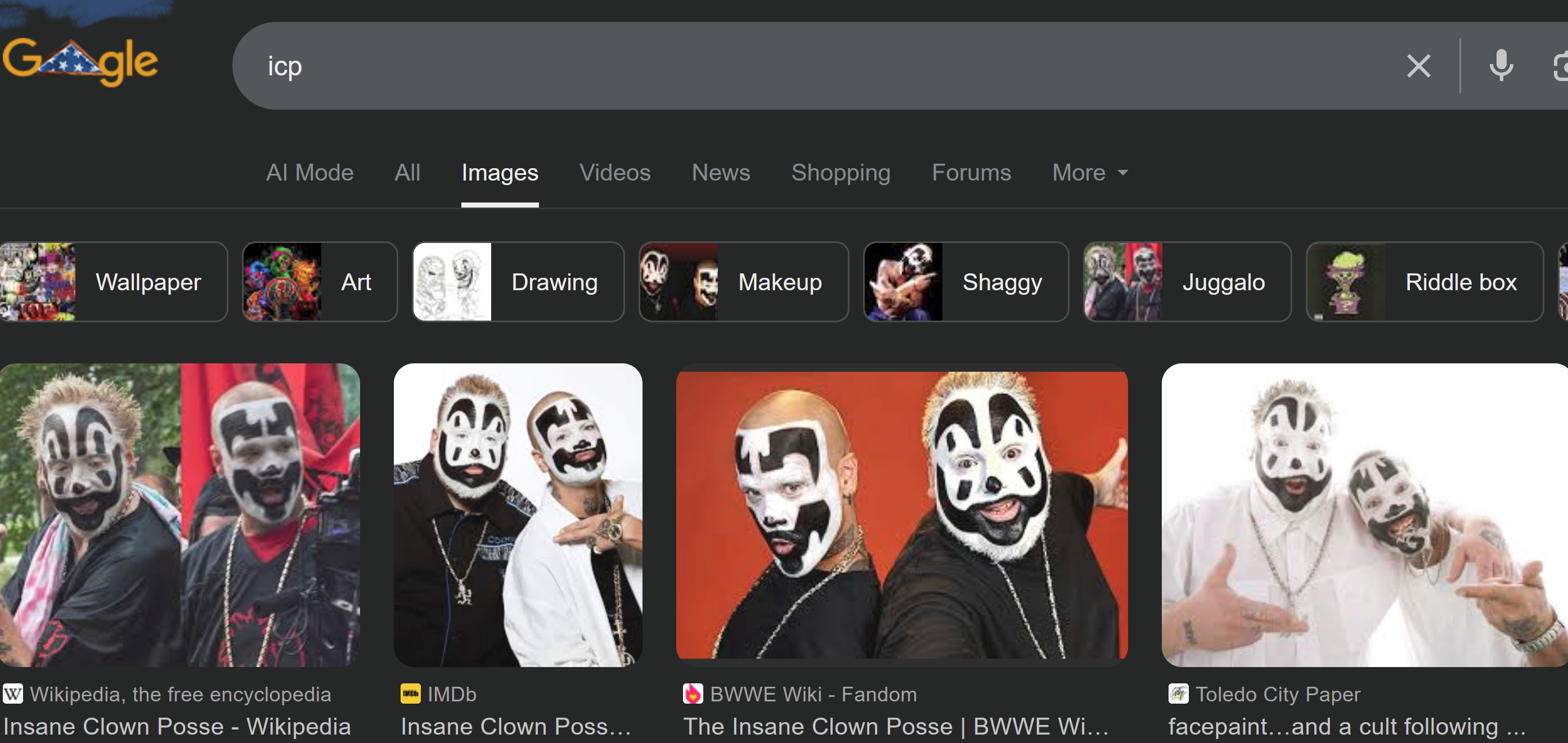Open the IMDb image thumbnail

[518, 515]
